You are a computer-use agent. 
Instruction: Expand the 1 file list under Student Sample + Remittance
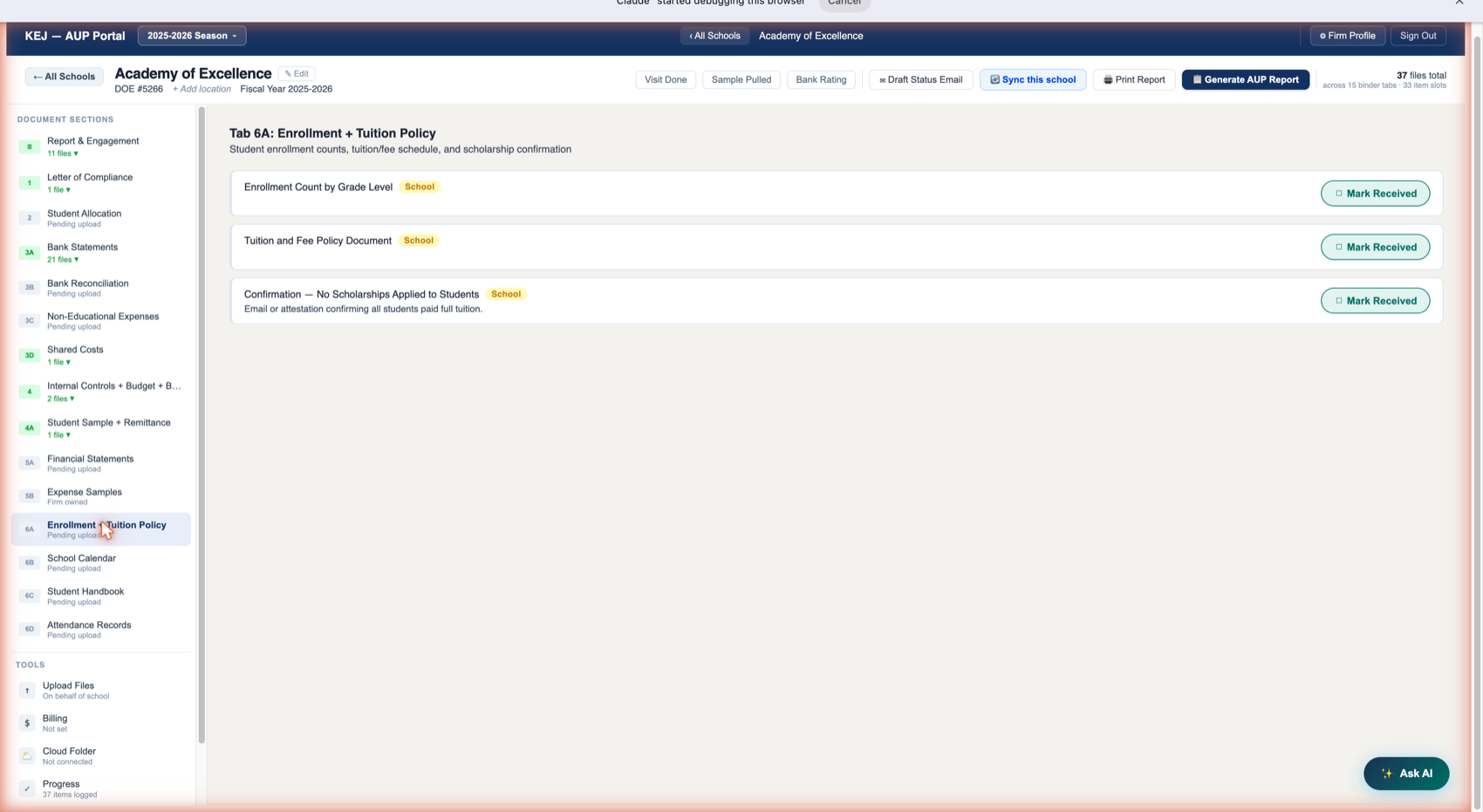[58, 434]
